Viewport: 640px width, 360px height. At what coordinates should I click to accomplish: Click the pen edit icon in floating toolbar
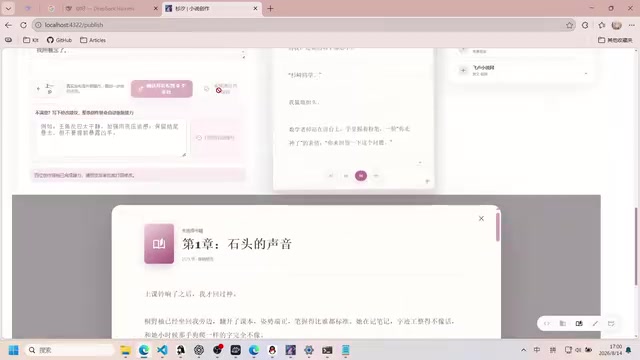point(595,323)
